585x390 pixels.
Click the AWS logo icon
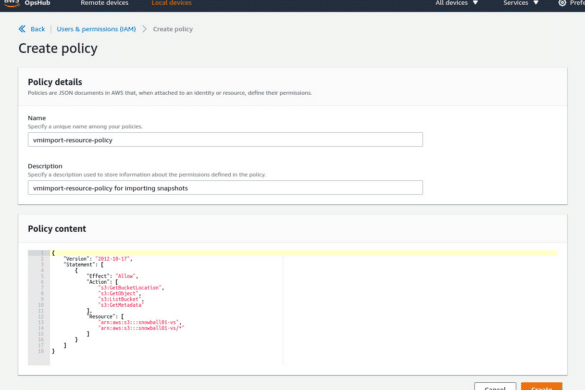coord(12,3)
